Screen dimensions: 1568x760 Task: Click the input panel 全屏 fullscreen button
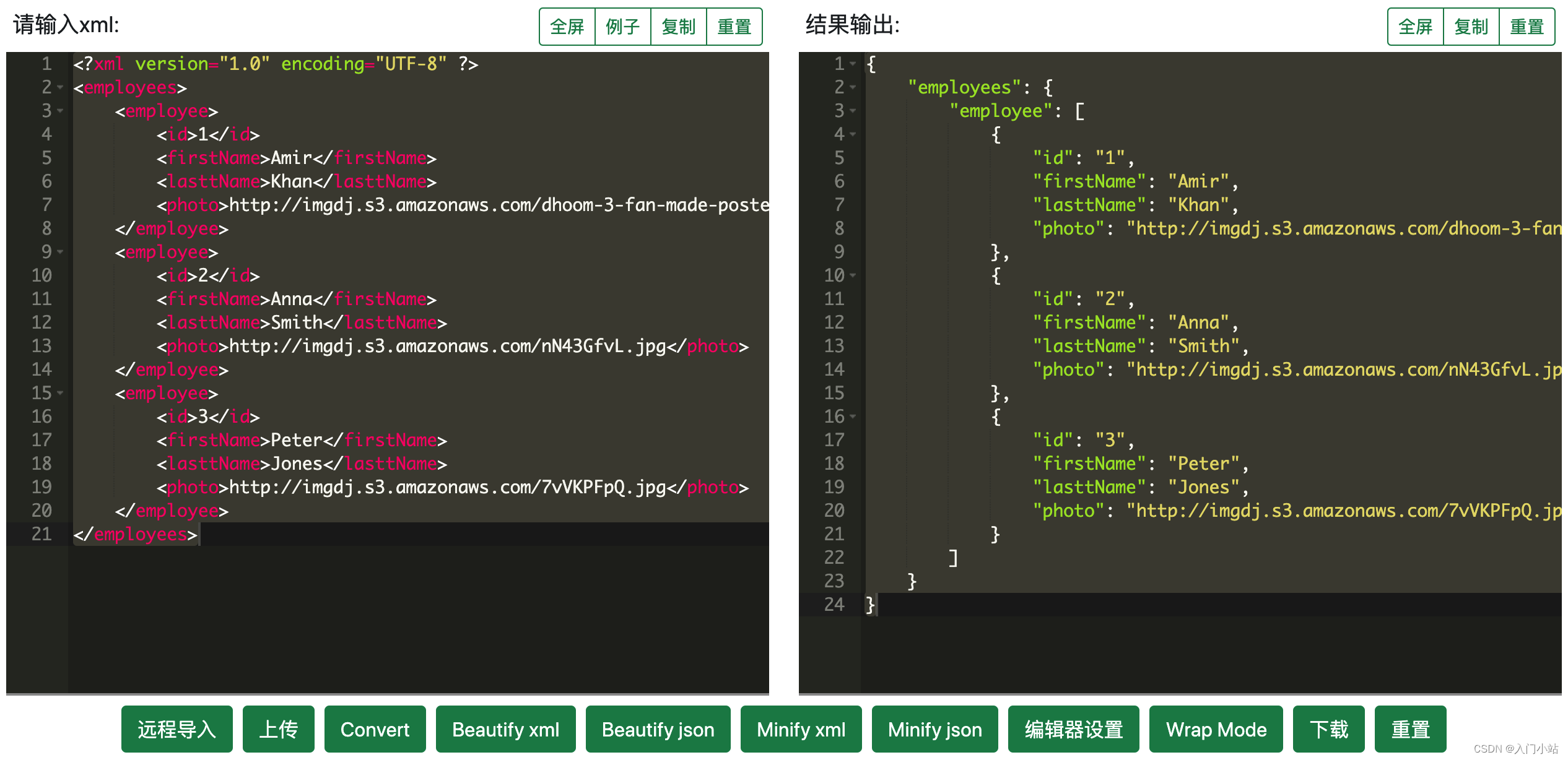click(567, 27)
